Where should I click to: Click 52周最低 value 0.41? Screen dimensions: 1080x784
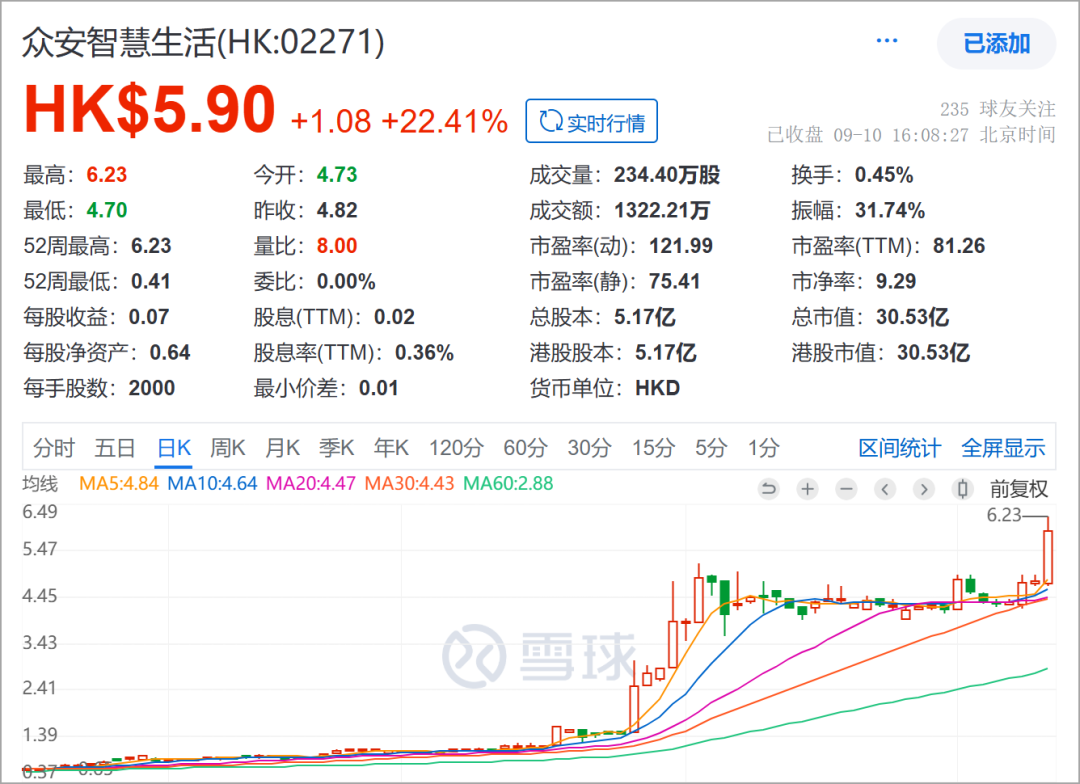(x=151, y=281)
